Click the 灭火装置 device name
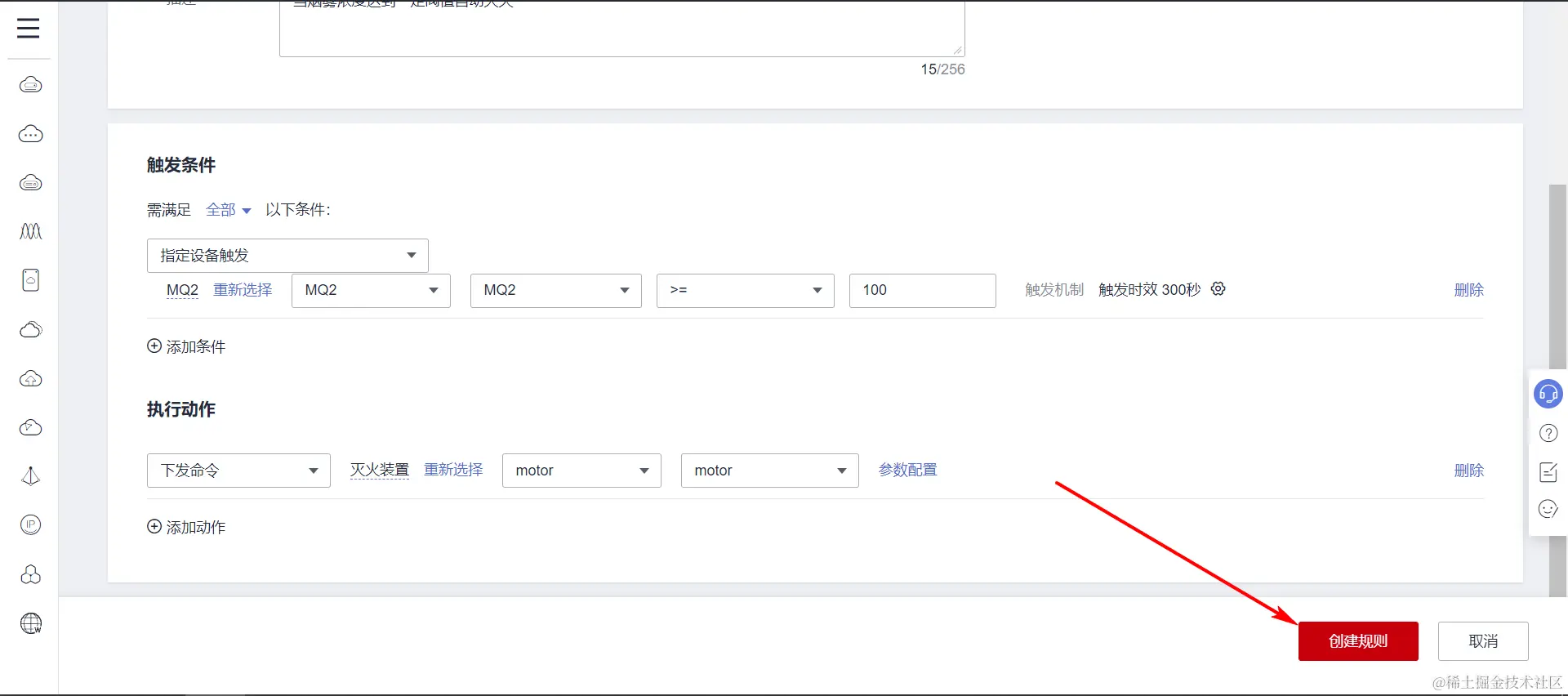The image size is (1568, 696). [380, 470]
